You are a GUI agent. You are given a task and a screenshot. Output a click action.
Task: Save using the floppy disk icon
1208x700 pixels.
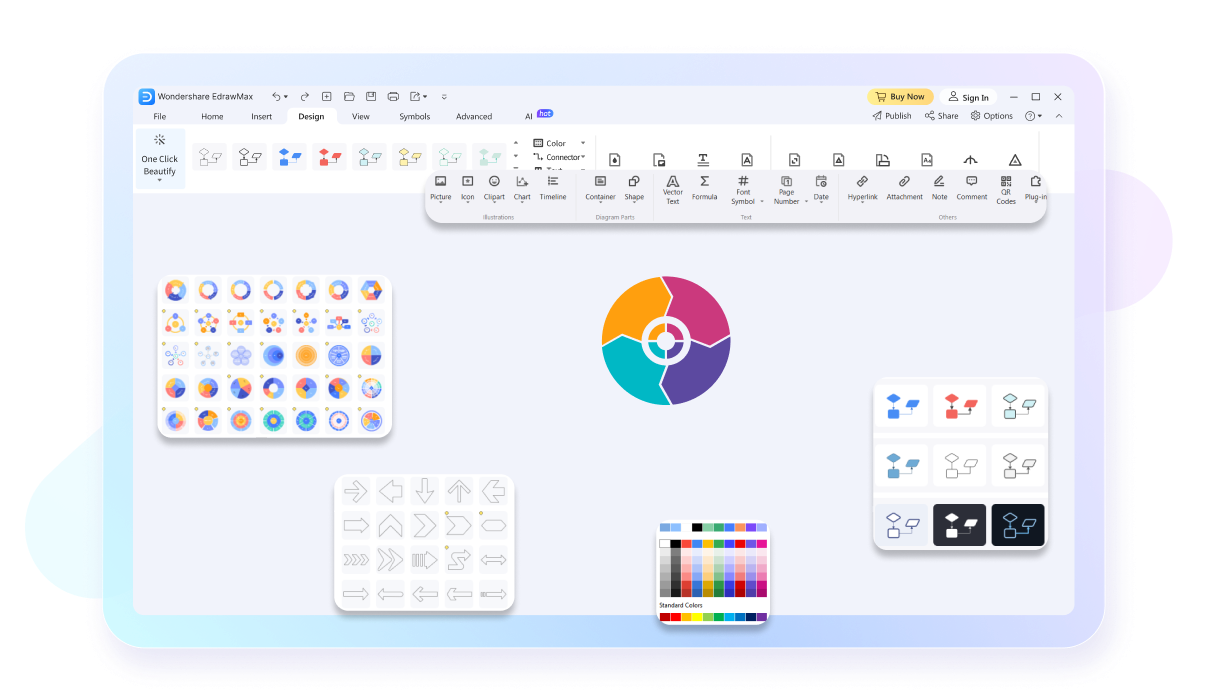[x=371, y=96]
